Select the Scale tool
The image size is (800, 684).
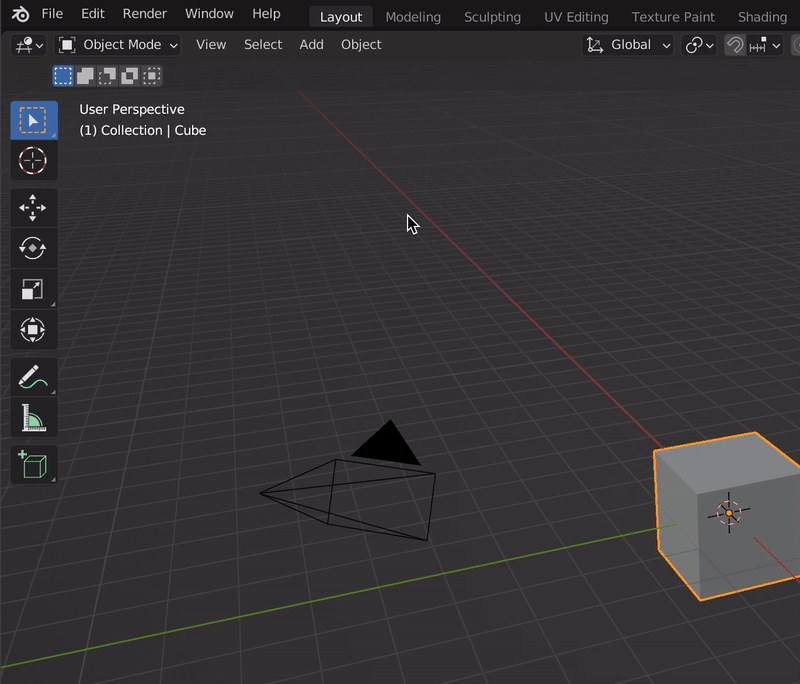(33, 289)
